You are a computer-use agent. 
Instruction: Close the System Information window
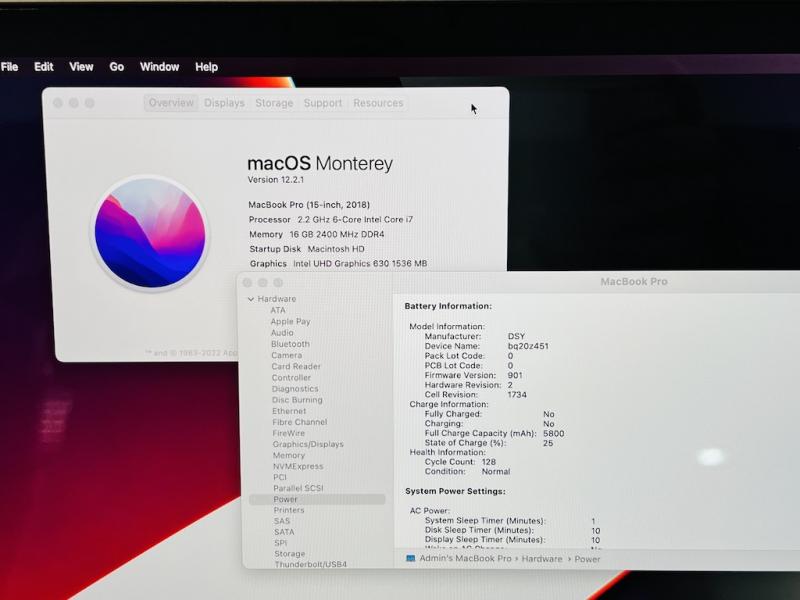247,283
